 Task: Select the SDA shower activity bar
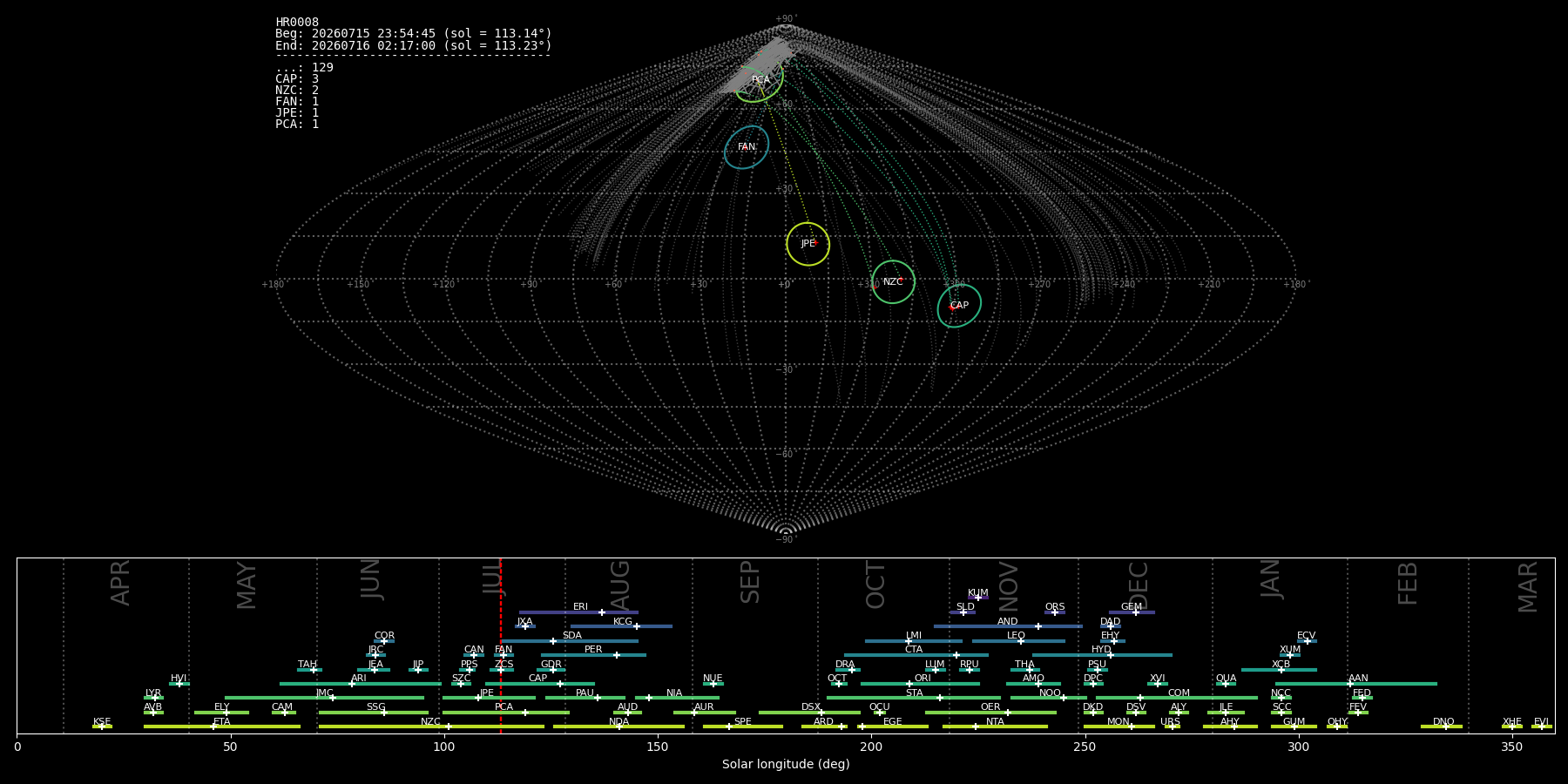coord(570,641)
